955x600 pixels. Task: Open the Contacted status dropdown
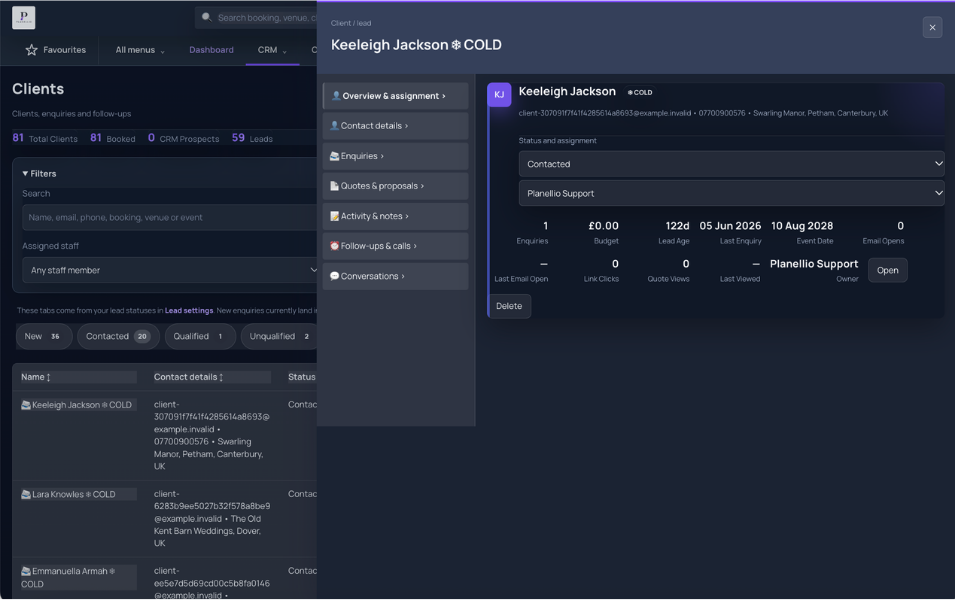pos(731,164)
